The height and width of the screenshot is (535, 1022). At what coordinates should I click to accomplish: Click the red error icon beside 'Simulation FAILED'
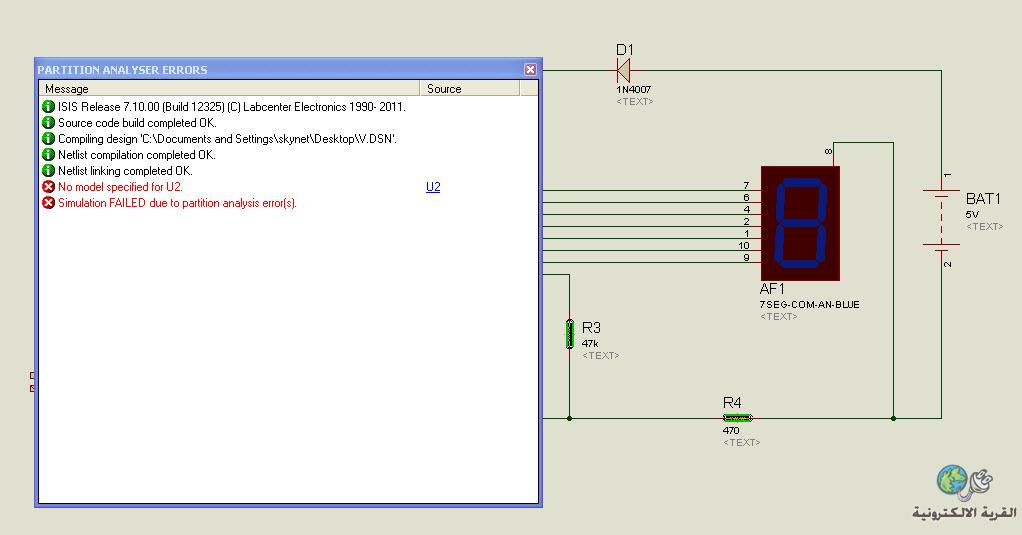(x=48, y=203)
